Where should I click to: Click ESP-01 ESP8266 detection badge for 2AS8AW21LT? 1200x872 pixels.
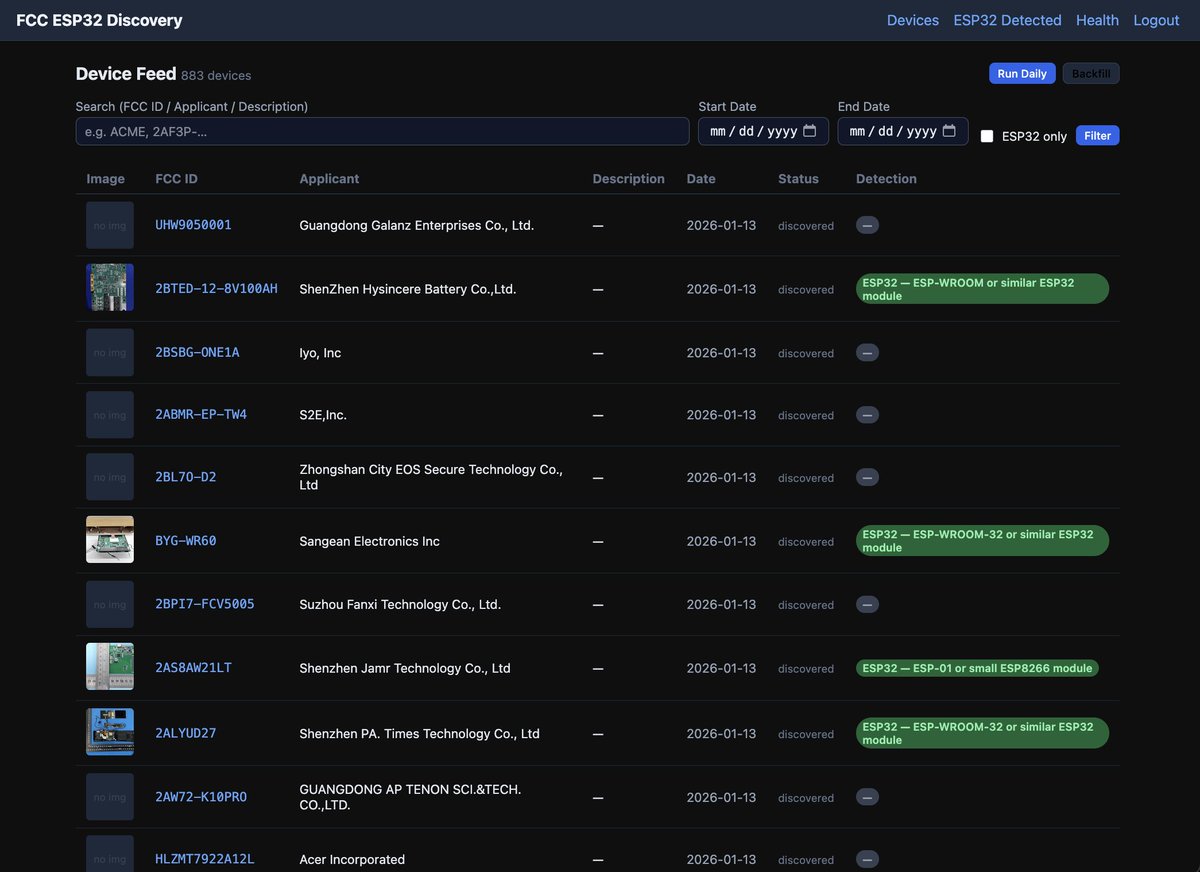(977, 668)
